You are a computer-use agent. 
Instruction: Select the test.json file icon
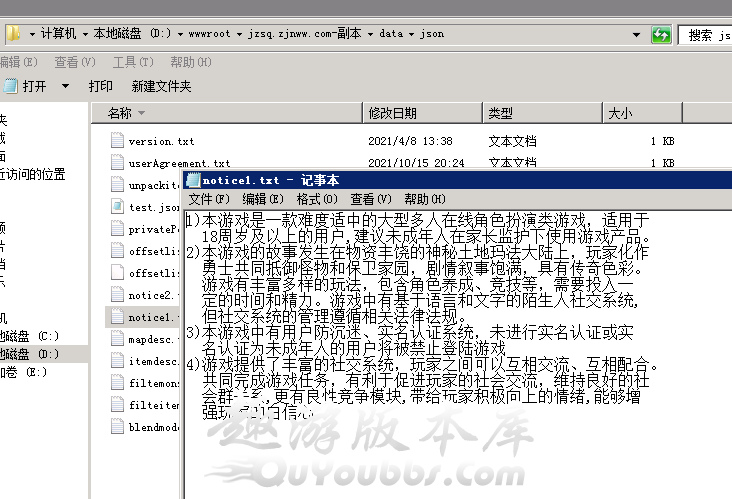tap(117, 207)
